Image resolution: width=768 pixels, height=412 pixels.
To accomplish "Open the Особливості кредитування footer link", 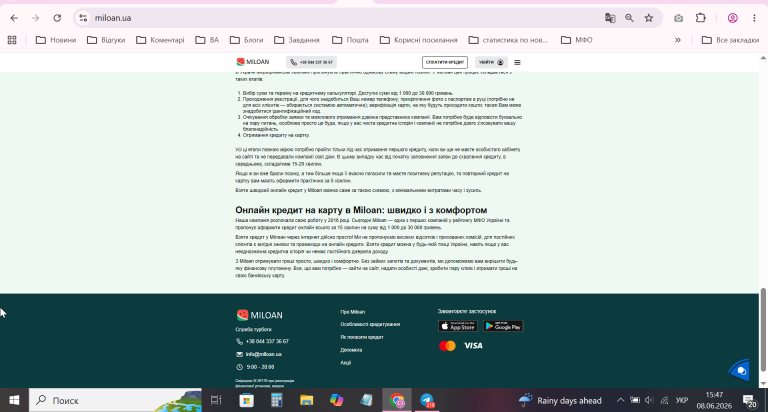I will click(x=370, y=324).
